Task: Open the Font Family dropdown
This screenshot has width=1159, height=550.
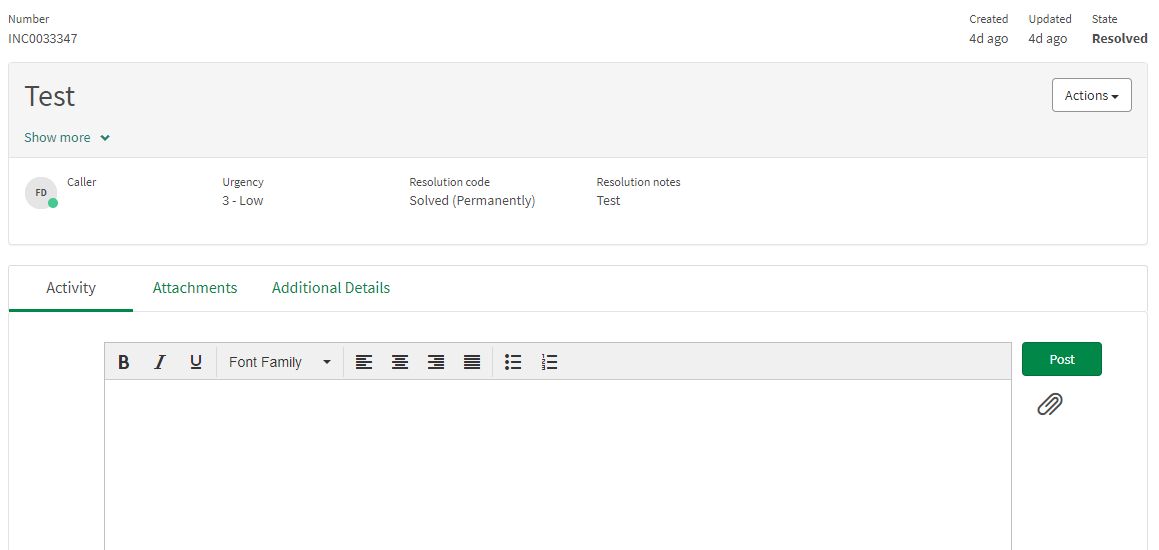Action: [x=280, y=362]
